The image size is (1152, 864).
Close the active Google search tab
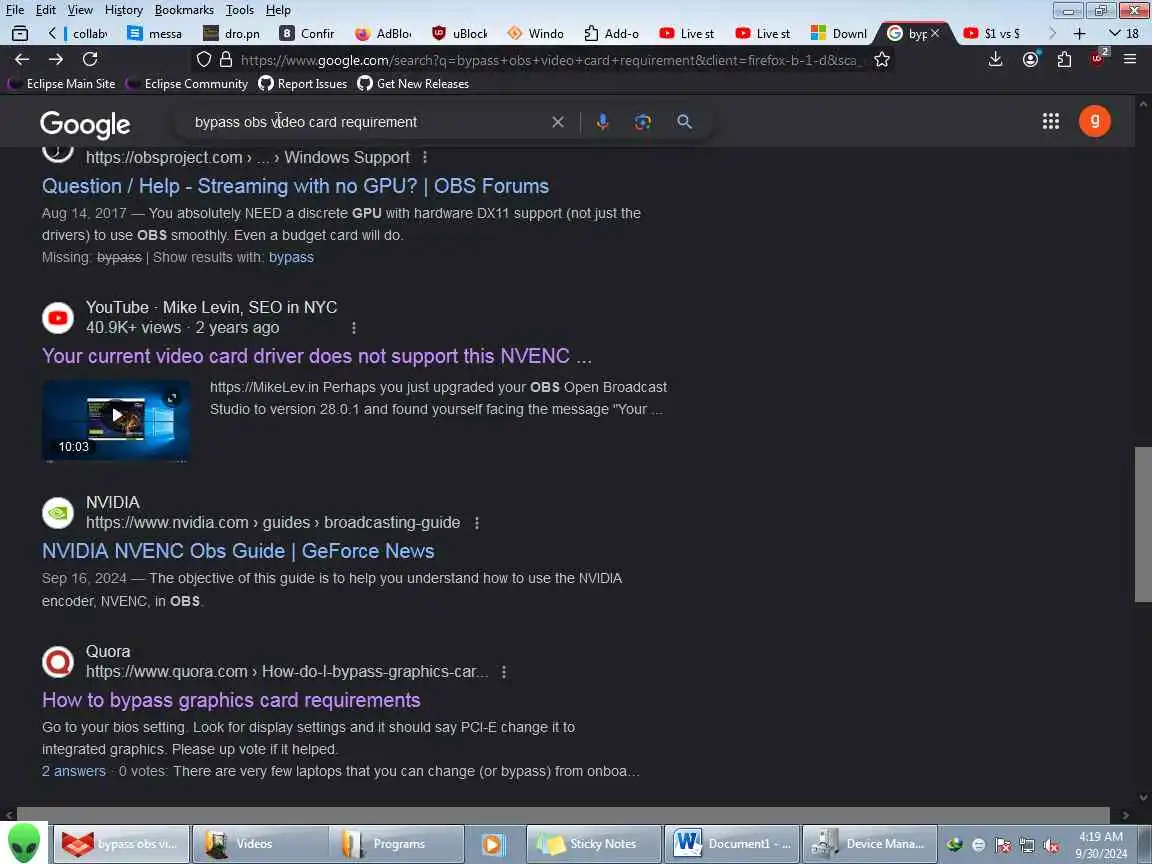(x=935, y=33)
